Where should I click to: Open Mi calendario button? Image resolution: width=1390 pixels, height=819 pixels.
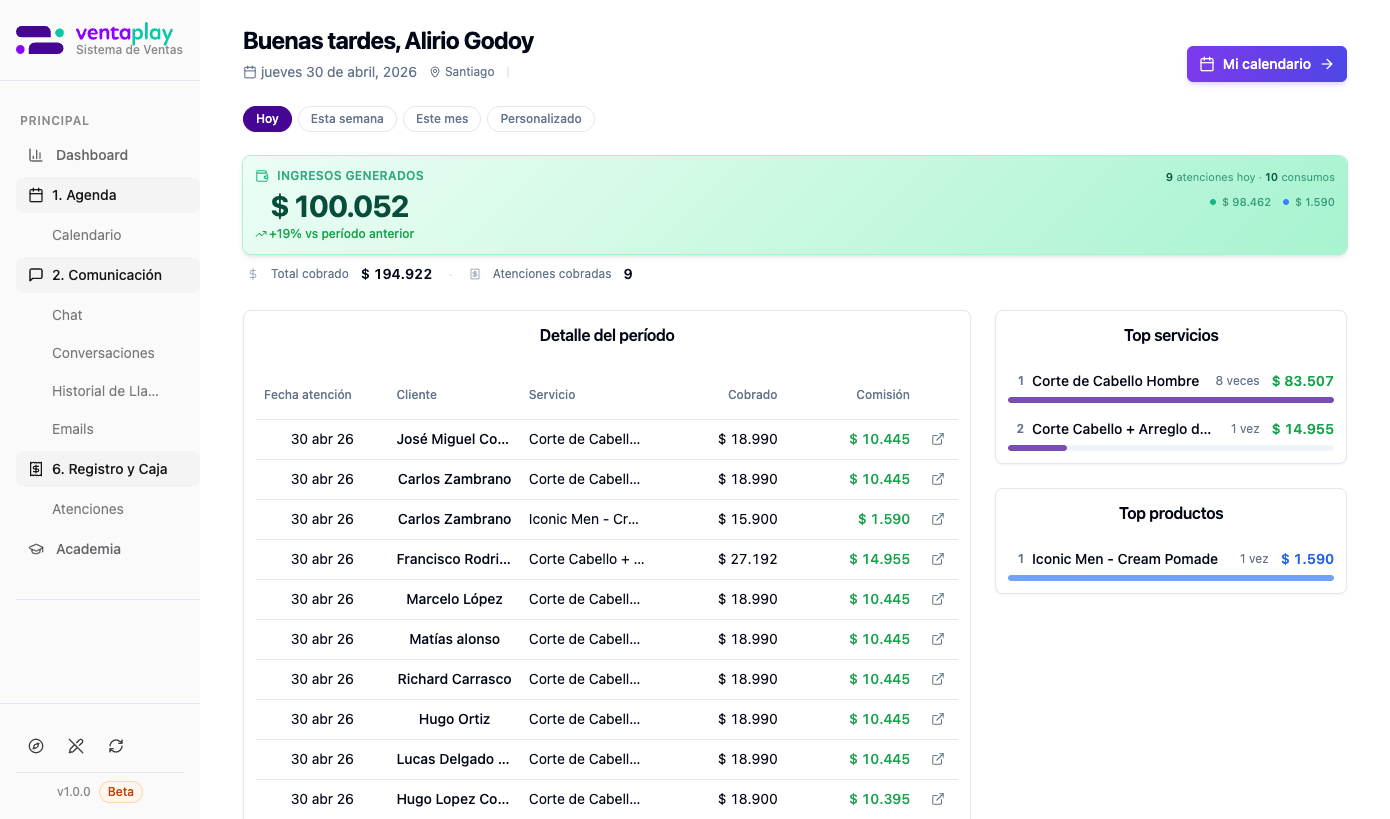click(1267, 64)
